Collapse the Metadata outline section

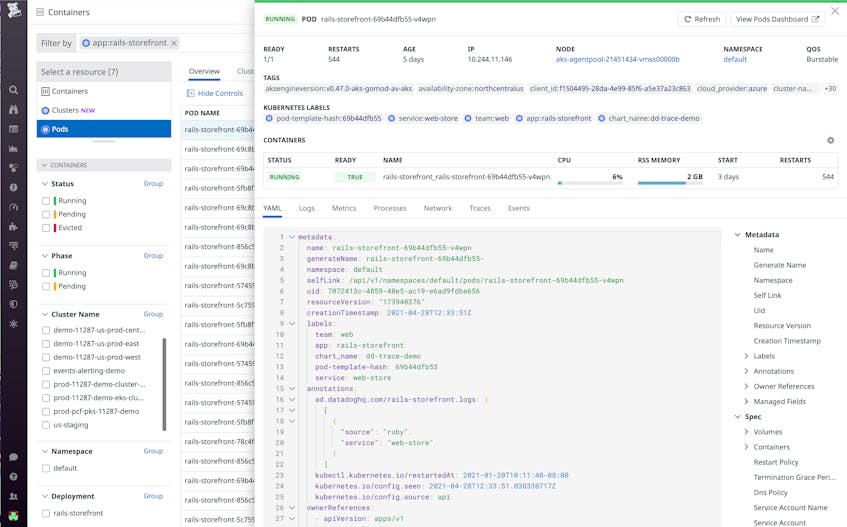737,234
